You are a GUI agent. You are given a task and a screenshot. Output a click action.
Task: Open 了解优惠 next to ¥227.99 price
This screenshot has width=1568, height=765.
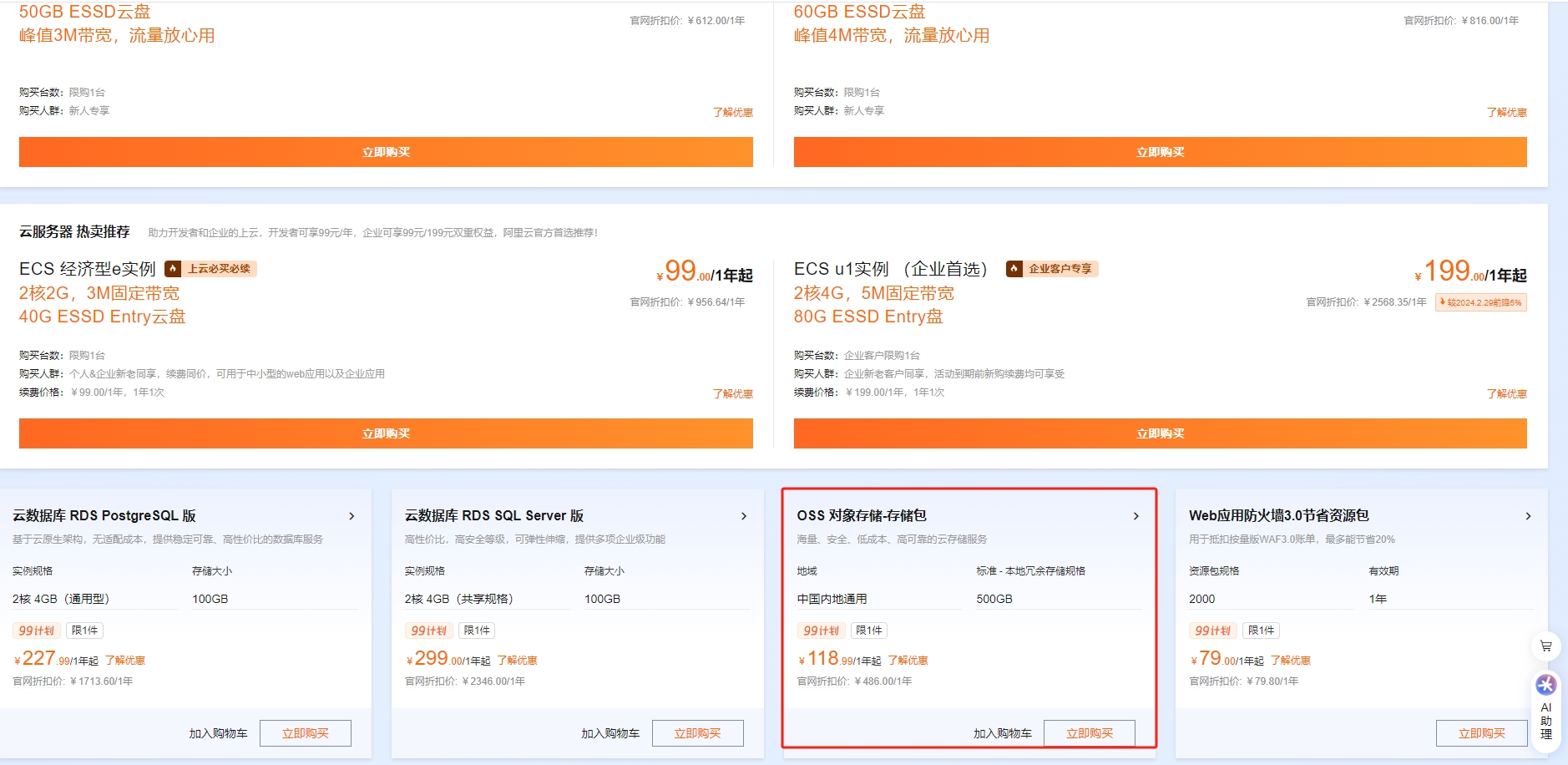[x=125, y=661]
